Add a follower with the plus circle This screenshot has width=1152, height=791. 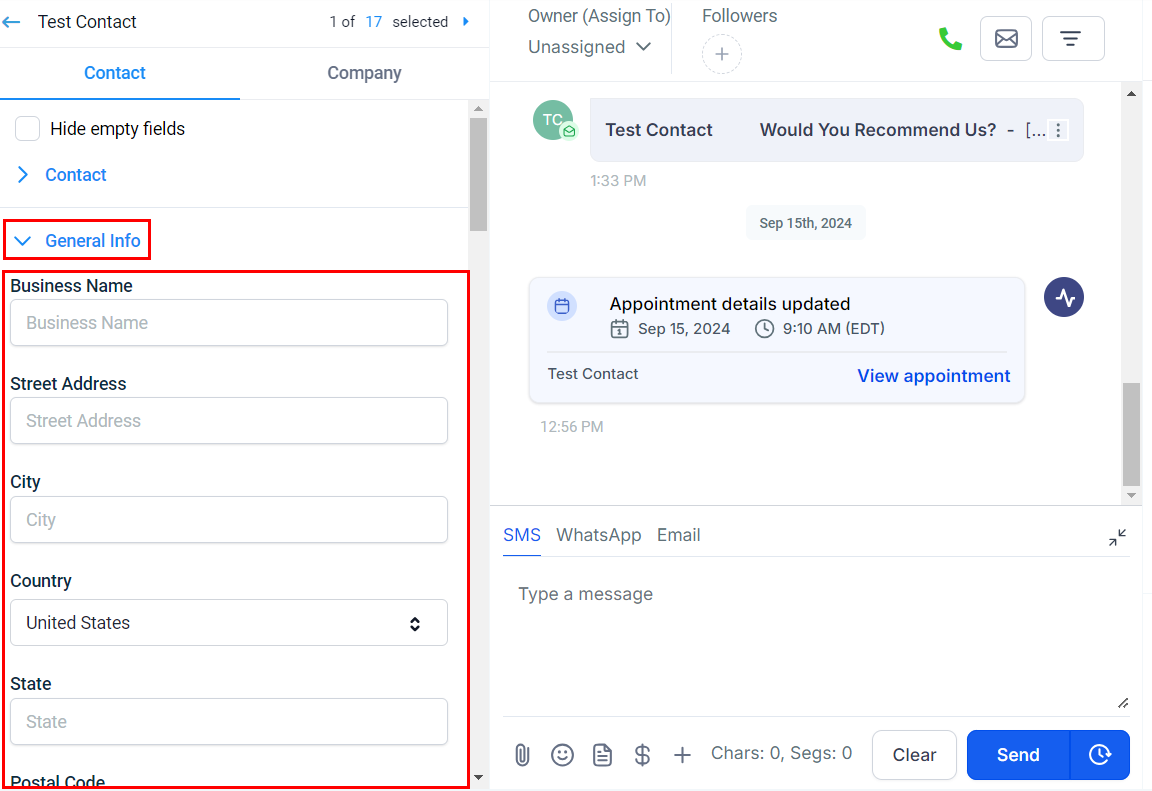click(x=721, y=54)
